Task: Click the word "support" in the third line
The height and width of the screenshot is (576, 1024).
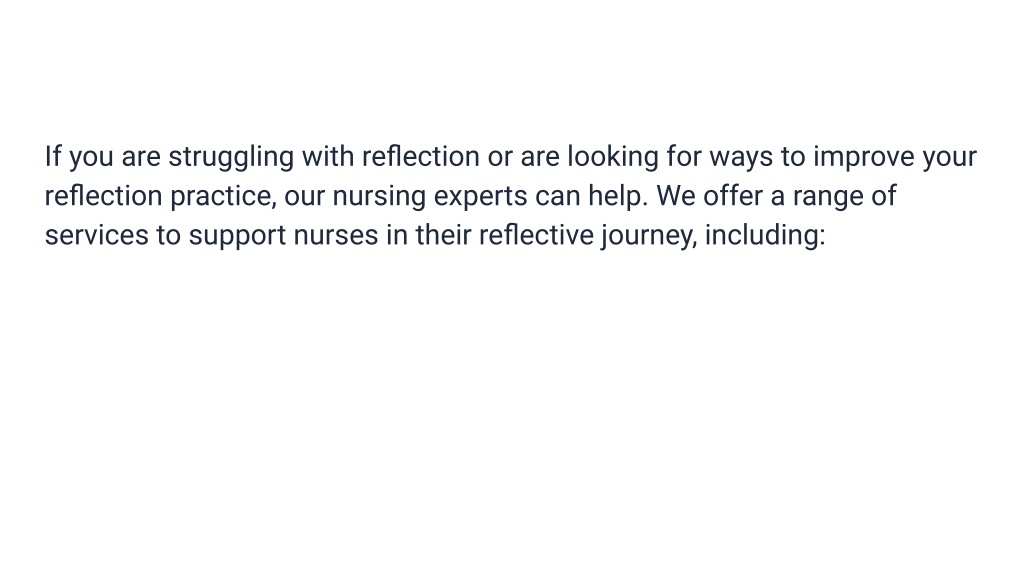Action: [x=238, y=237]
